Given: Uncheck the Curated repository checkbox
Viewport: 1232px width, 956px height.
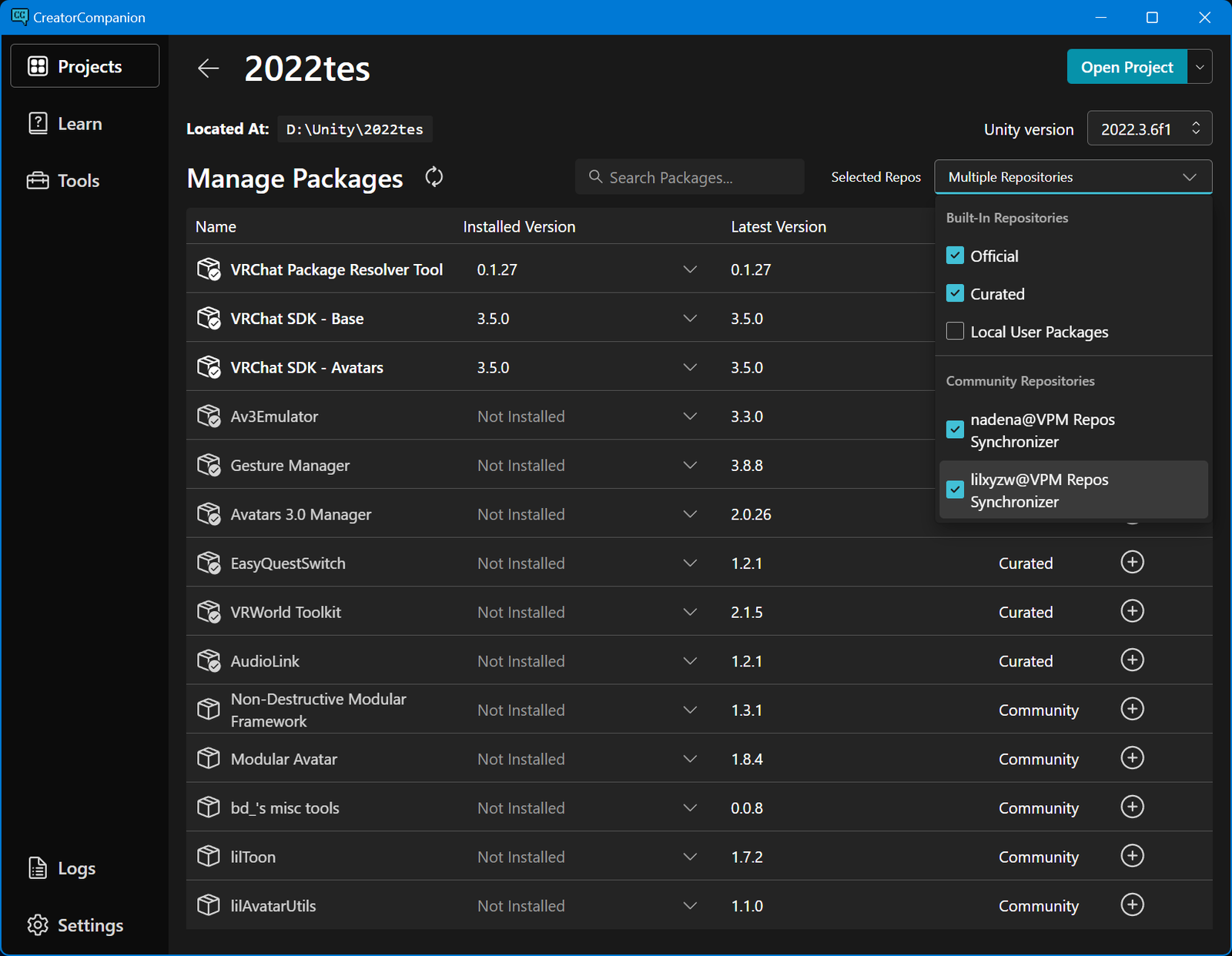Looking at the screenshot, I should coord(955,293).
